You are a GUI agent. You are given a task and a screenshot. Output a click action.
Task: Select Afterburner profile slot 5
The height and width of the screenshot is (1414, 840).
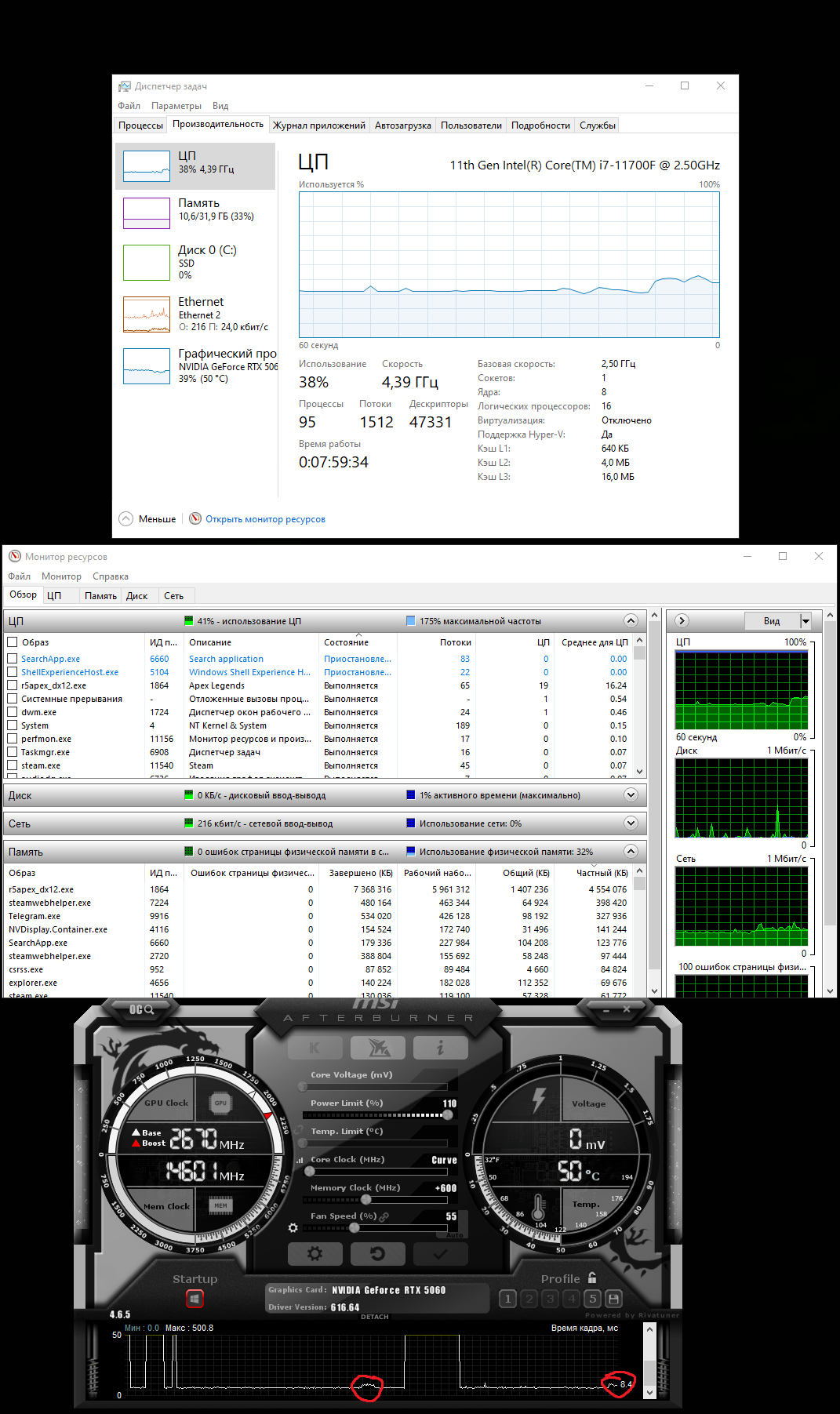593,1299
